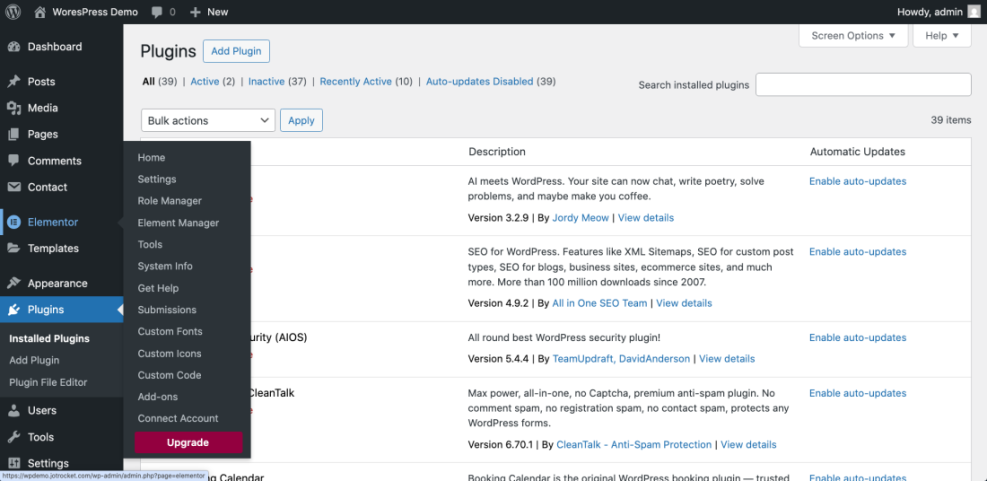
Task: Open Home in the Elementor flyout menu
Action: tap(151, 157)
